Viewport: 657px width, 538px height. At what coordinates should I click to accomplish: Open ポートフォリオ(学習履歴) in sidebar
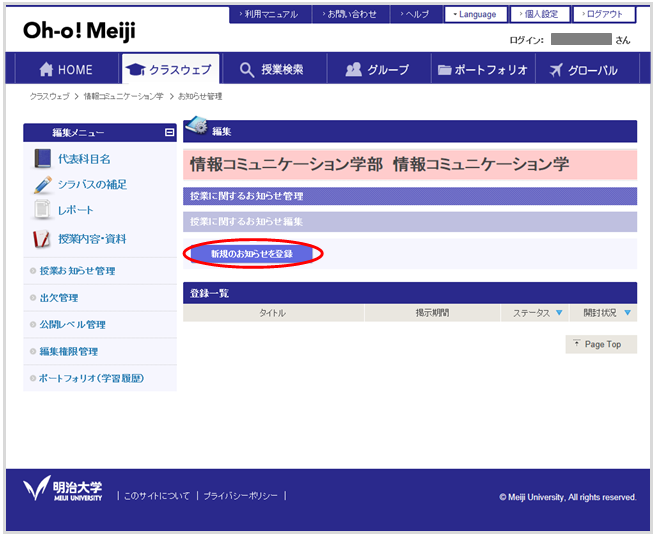[91, 378]
